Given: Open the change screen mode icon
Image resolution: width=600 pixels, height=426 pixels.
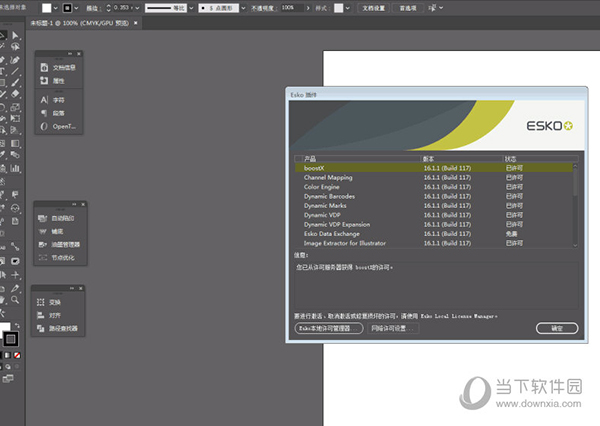Looking at the screenshot, I should point(8,379).
